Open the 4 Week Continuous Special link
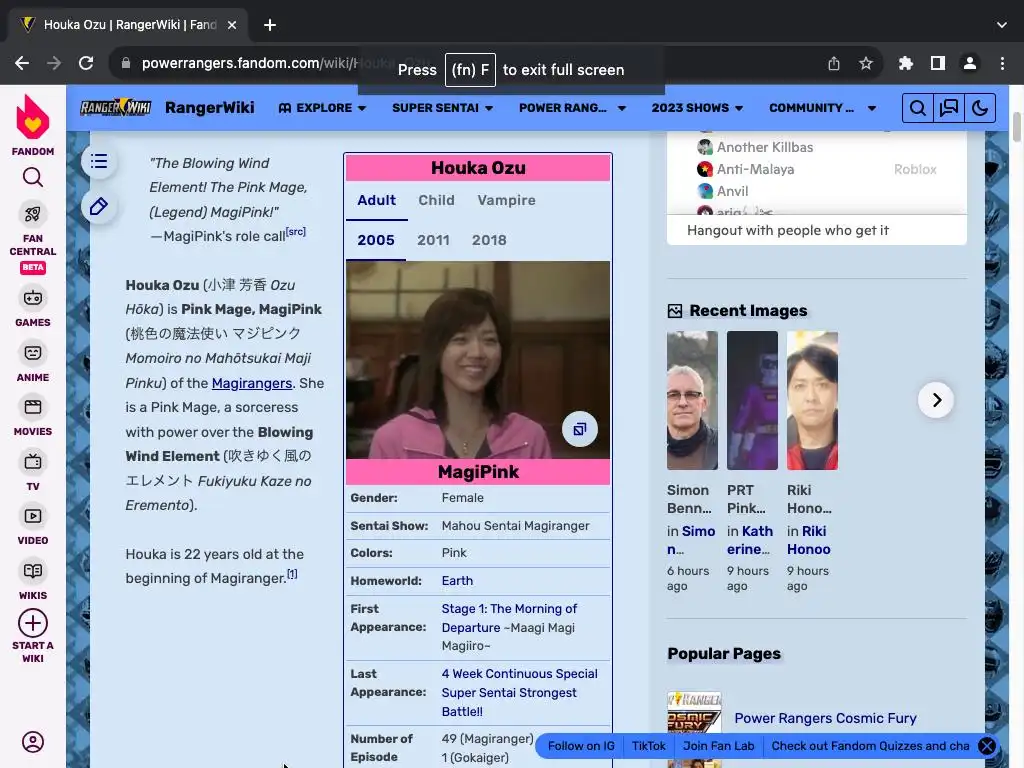Viewport: 1024px width, 768px height. (x=519, y=692)
